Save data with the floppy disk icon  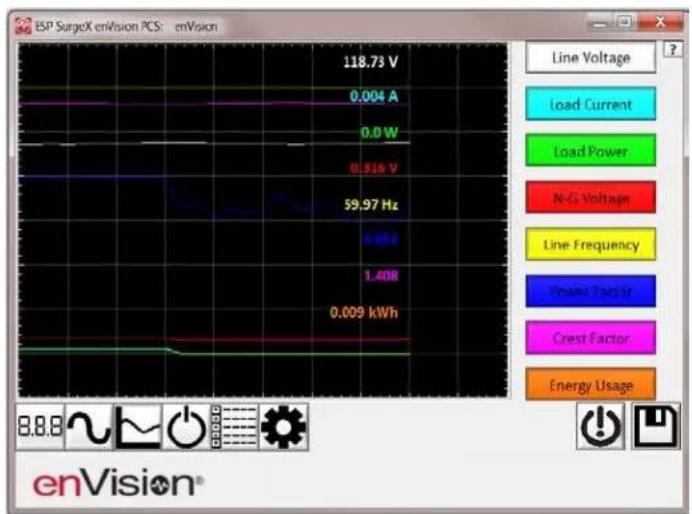click(x=656, y=426)
